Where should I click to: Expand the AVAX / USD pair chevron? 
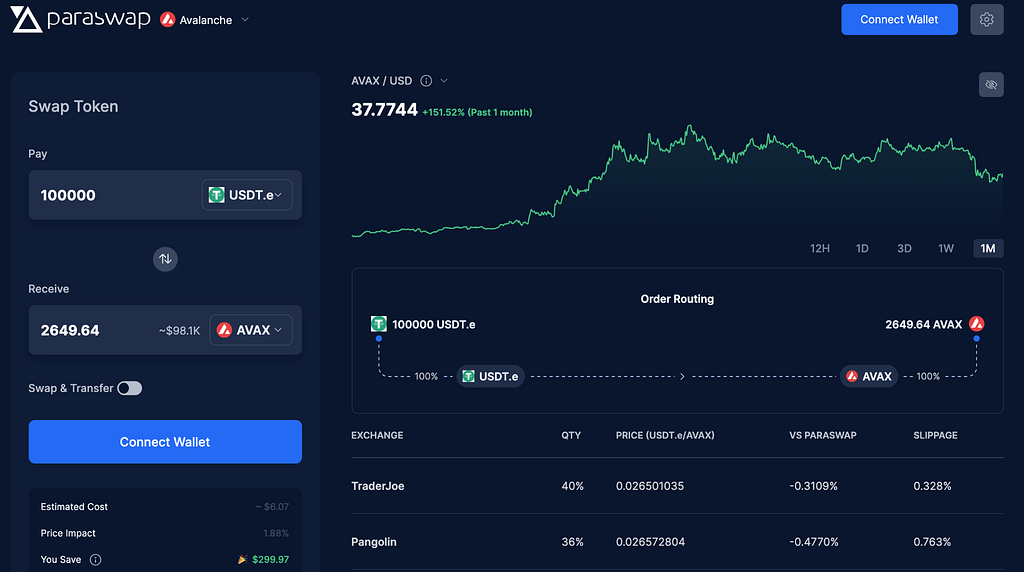tap(444, 81)
